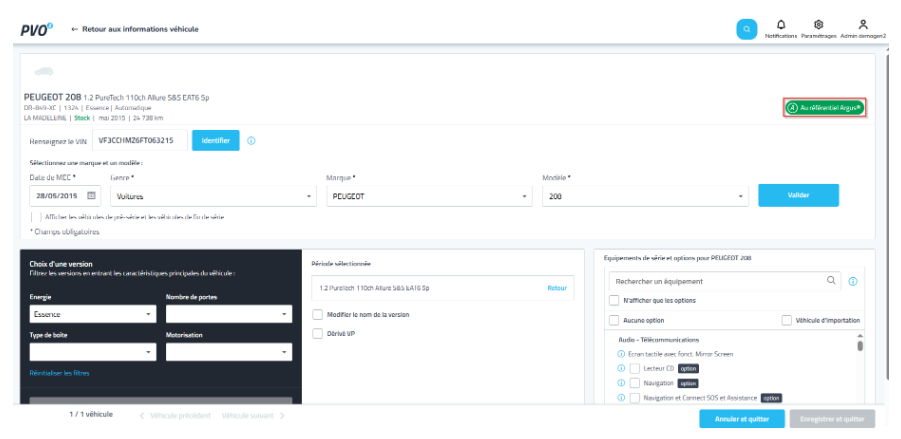Check Aucune option box
This screenshot has height=439, width=901.
coord(614,320)
